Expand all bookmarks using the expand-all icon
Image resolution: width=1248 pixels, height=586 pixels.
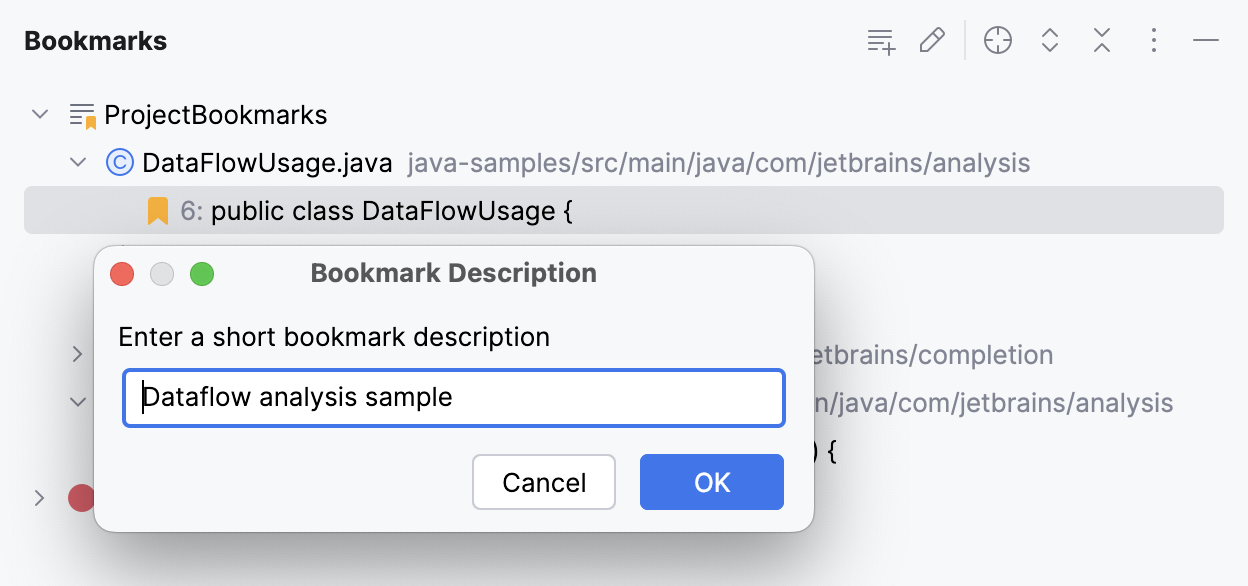click(1050, 40)
